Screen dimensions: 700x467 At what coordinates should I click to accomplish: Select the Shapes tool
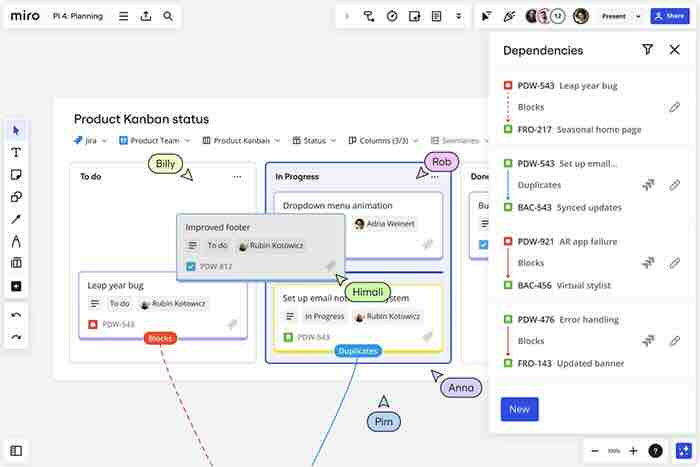(x=16, y=196)
